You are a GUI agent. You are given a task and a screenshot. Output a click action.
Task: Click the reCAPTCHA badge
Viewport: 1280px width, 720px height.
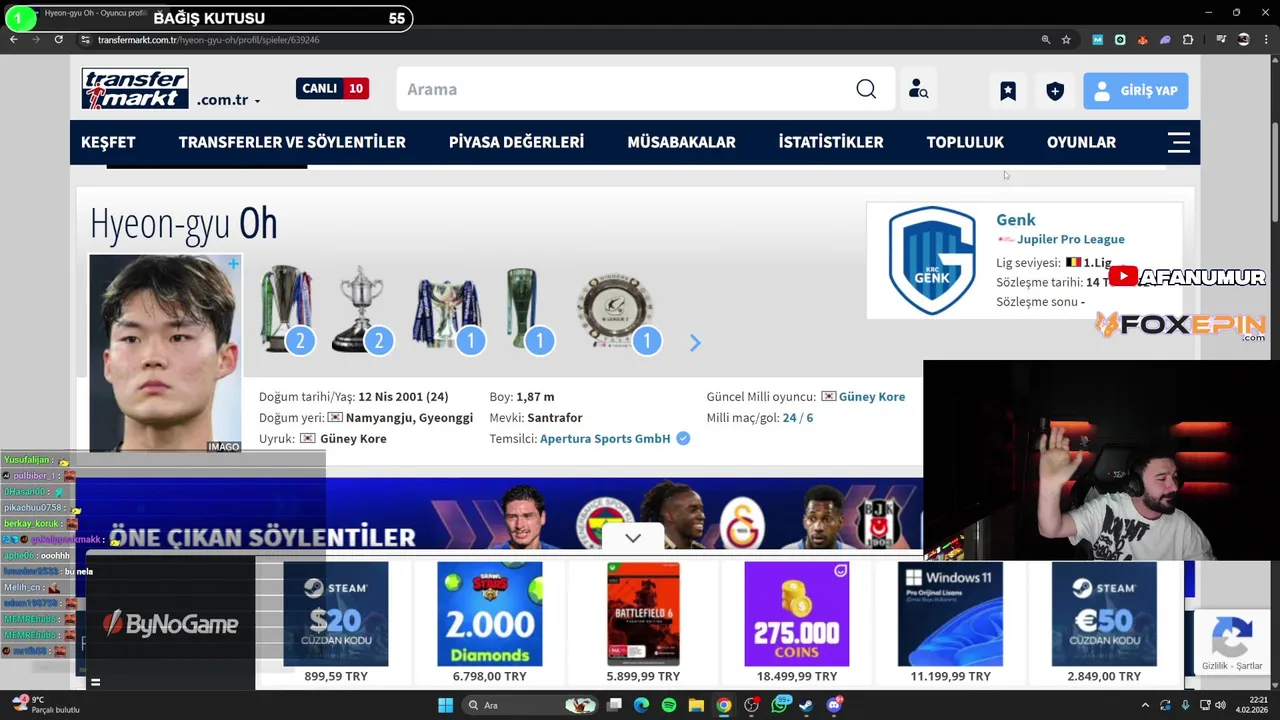(1232, 642)
